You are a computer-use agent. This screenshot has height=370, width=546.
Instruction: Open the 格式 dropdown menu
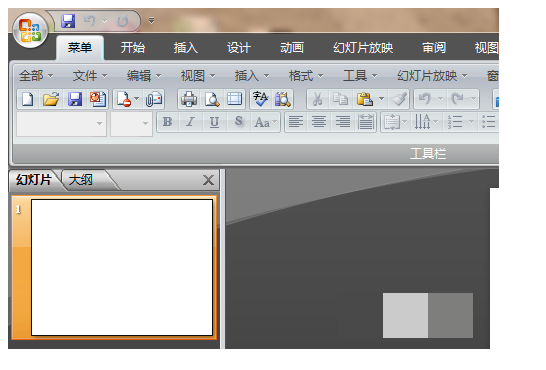coord(306,76)
